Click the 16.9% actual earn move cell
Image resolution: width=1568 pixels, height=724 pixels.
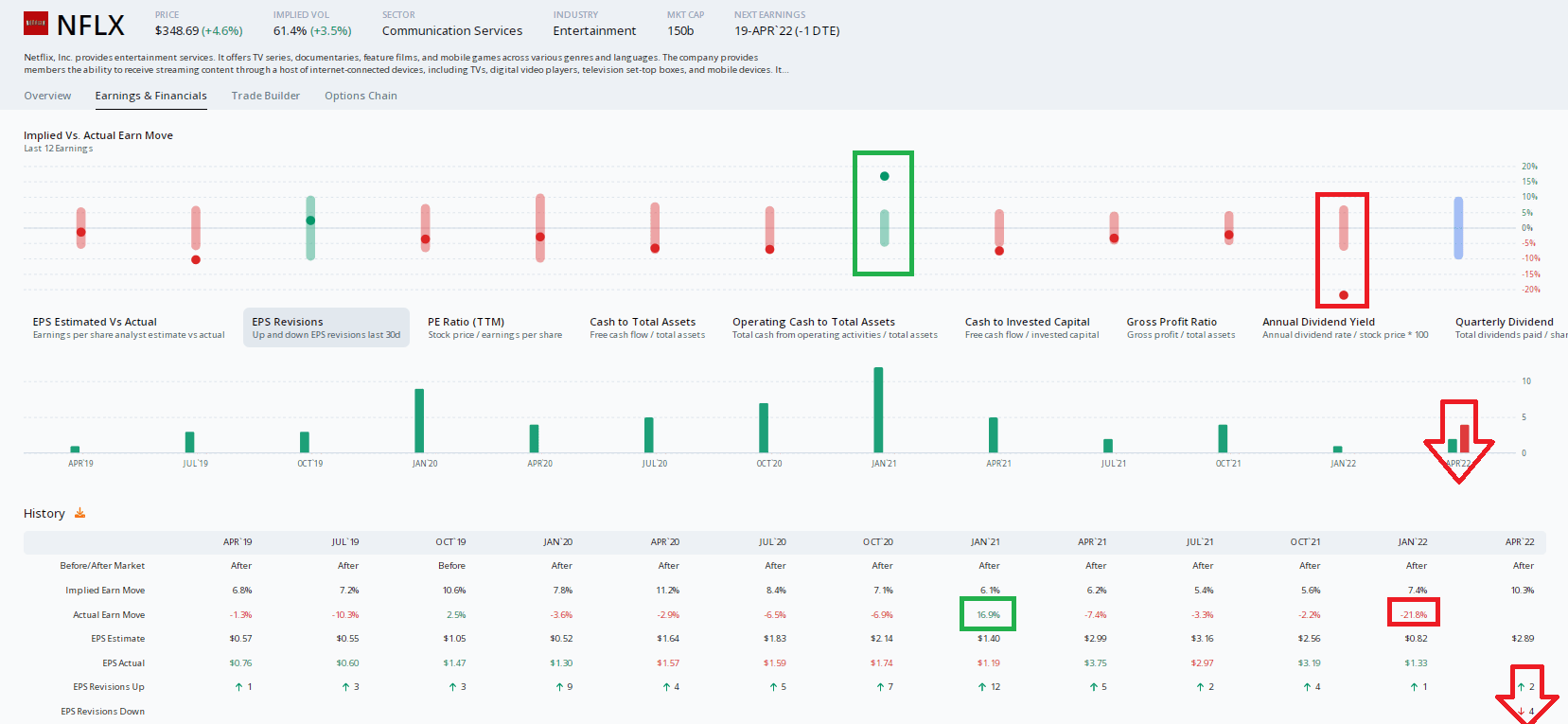click(x=988, y=614)
